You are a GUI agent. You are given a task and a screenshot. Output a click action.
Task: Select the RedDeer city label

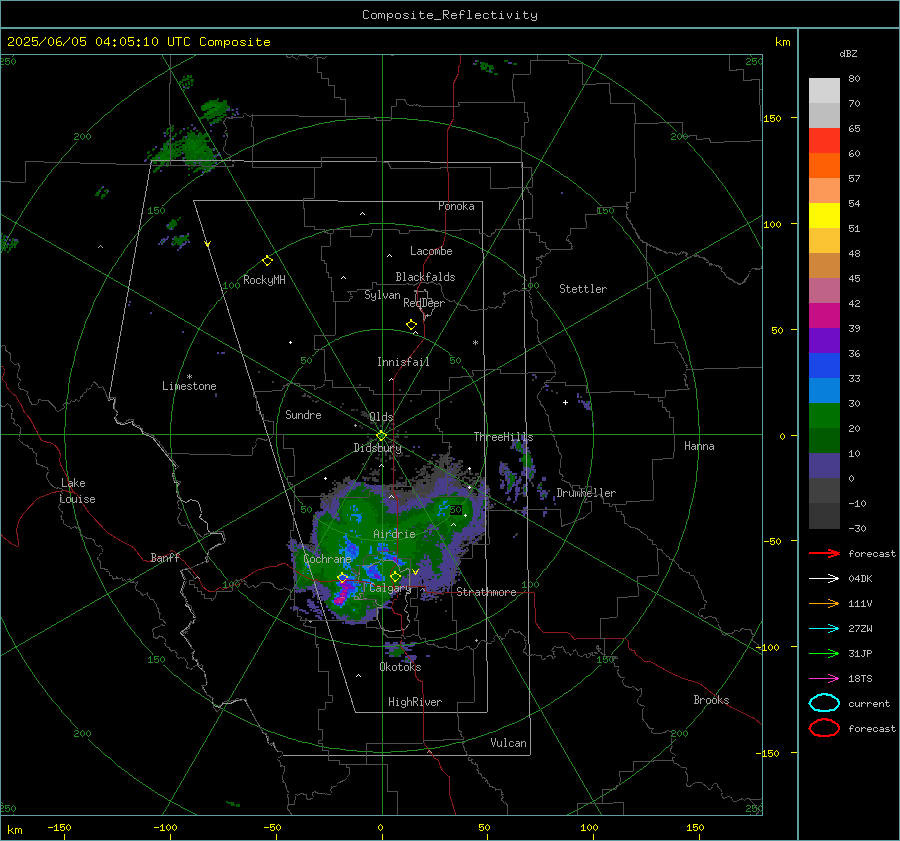(424, 303)
